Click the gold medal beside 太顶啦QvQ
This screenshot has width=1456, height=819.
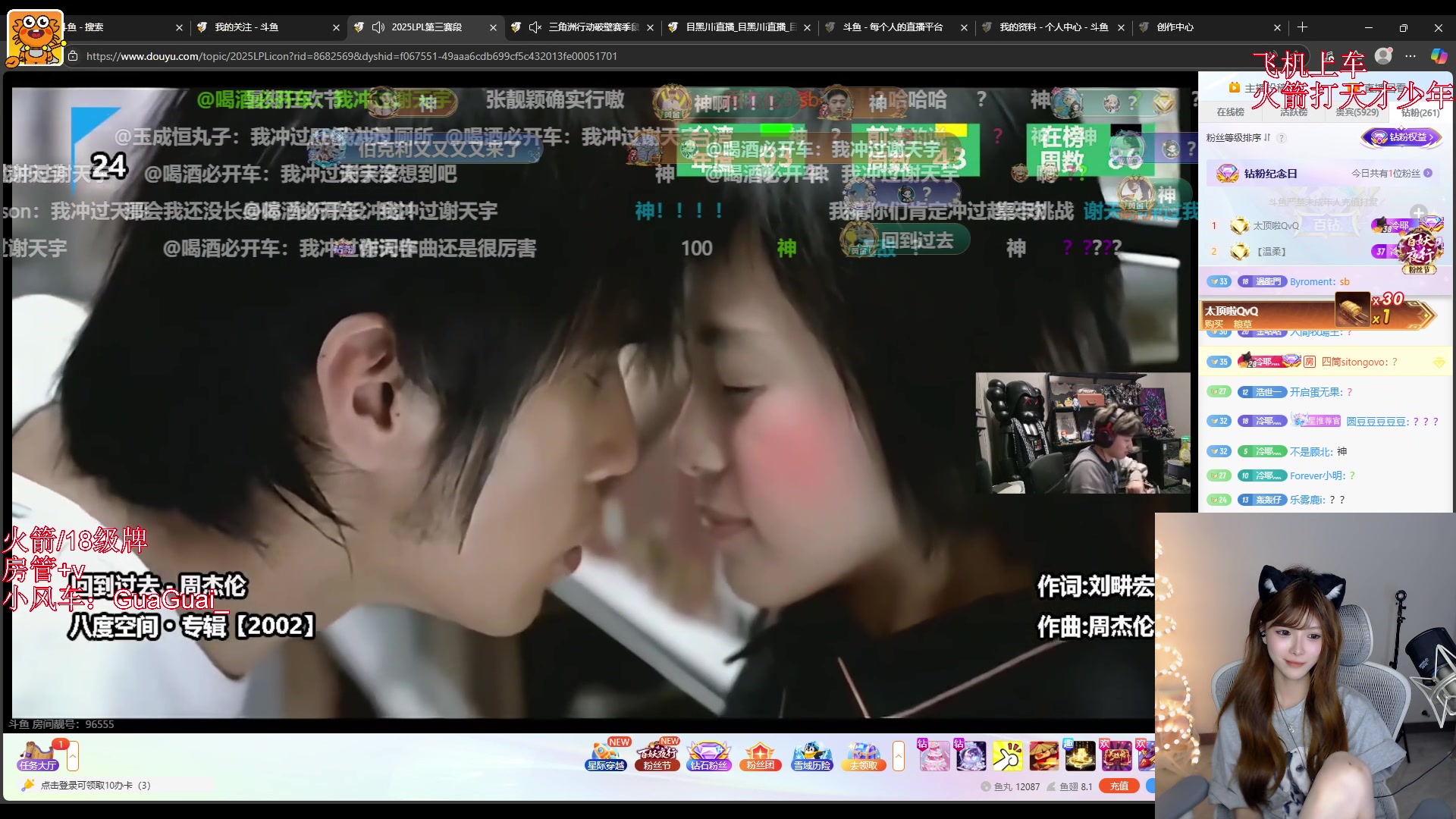pos(1240,225)
